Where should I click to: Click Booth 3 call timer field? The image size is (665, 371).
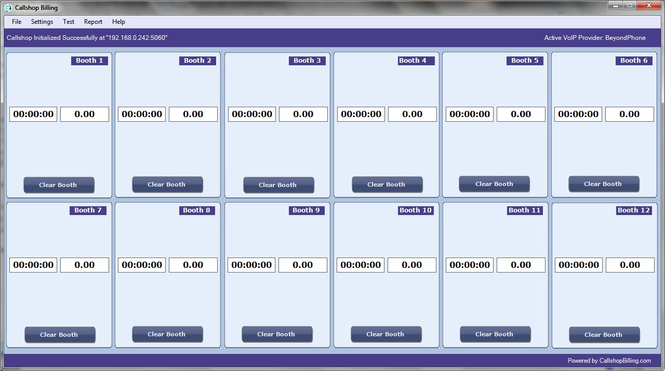click(252, 114)
